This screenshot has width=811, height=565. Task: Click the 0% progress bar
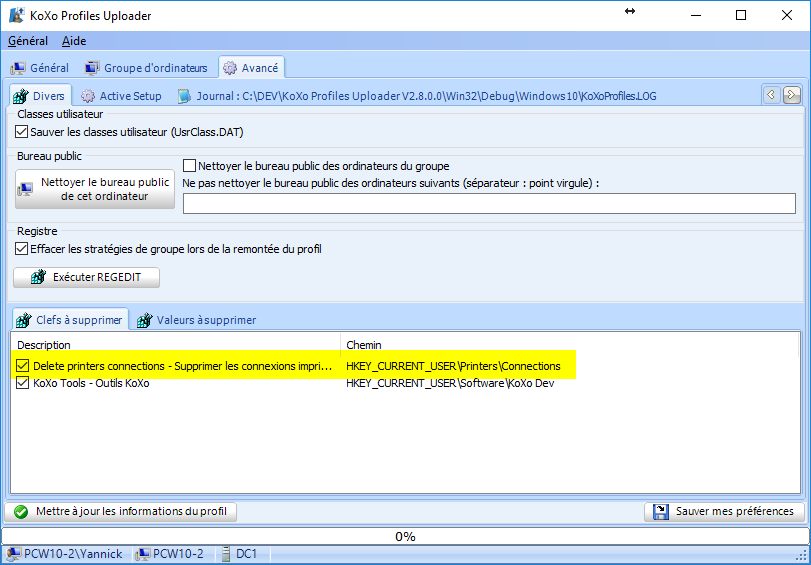tap(405, 536)
